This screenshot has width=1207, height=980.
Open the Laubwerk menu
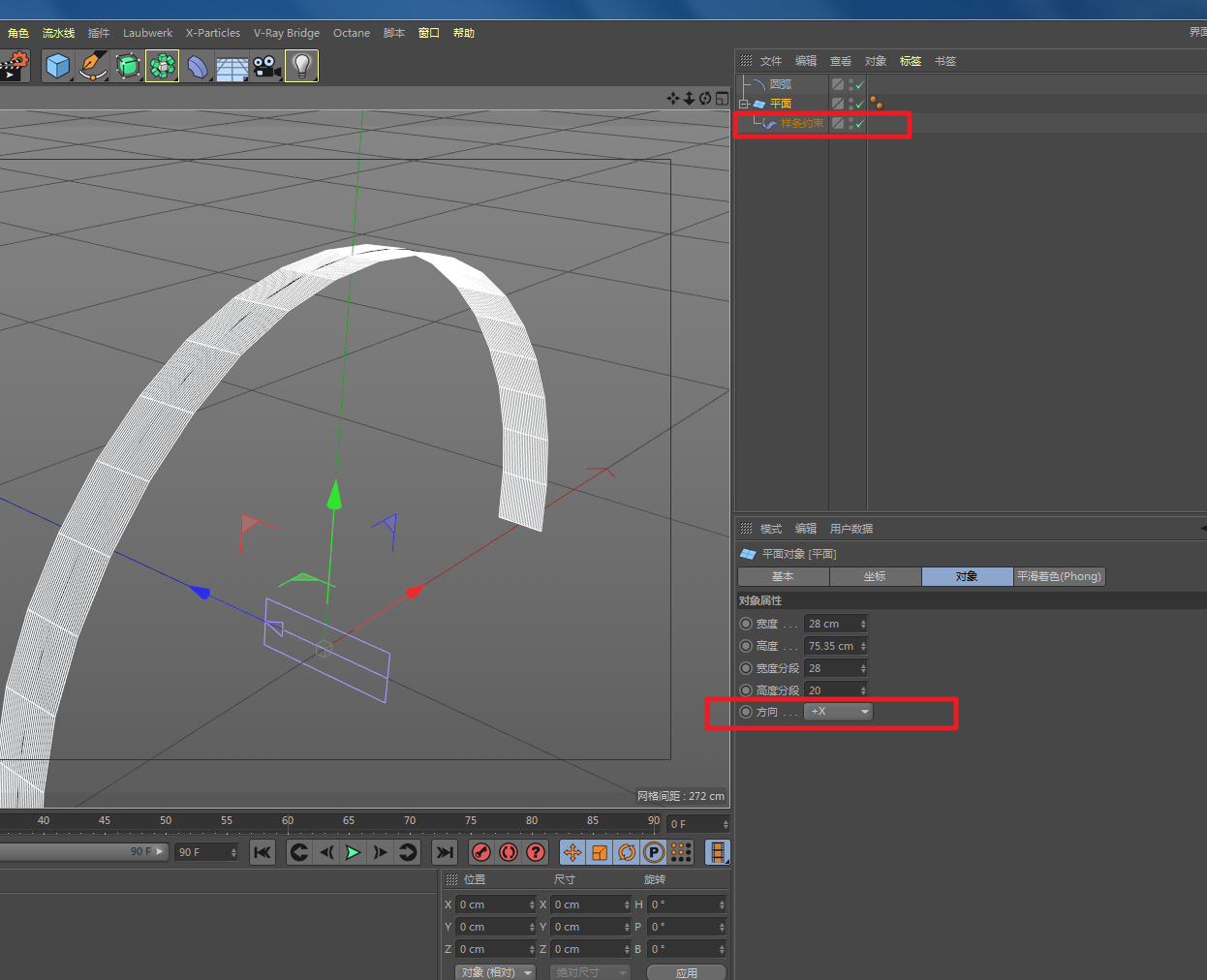tap(147, 33)
